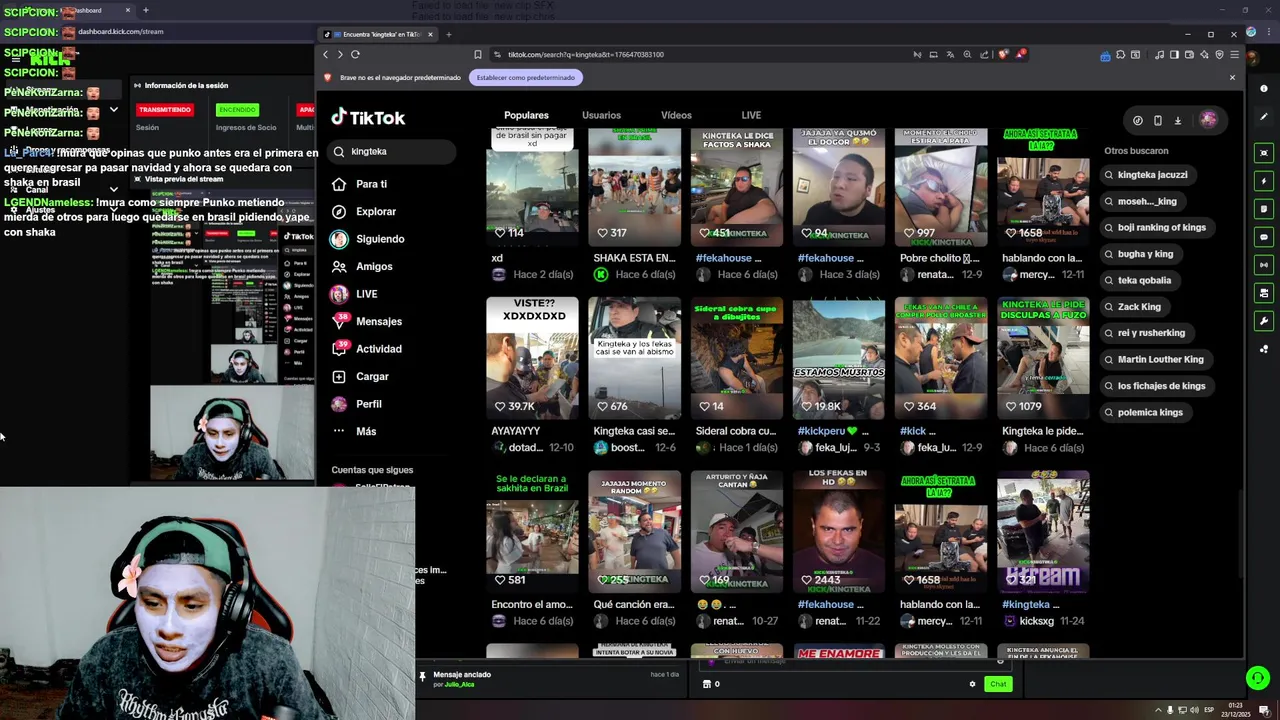Open 'Perfil' in TikTok sidebar
The width and height of the screenshot is (1280, 720).
pyautogui.click(x=356, y=404)
